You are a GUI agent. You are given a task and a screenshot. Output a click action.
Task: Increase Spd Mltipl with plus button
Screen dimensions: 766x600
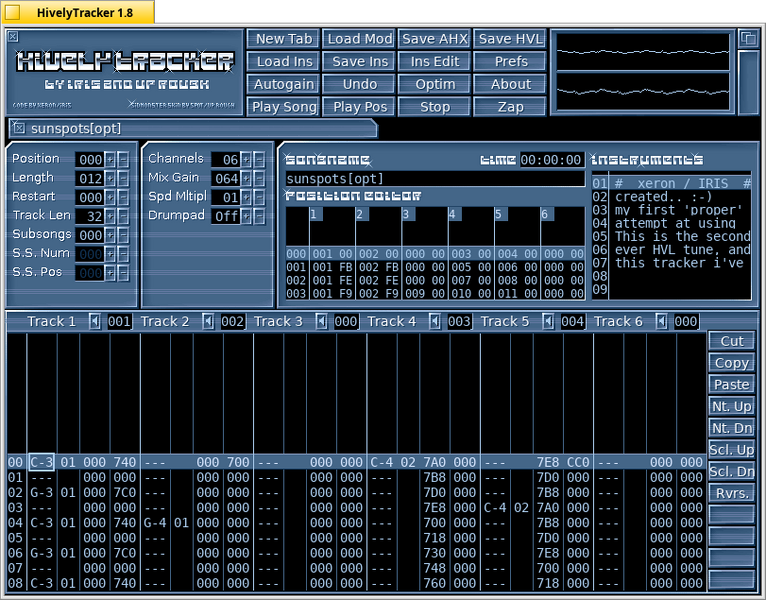[x=246, y=197]
